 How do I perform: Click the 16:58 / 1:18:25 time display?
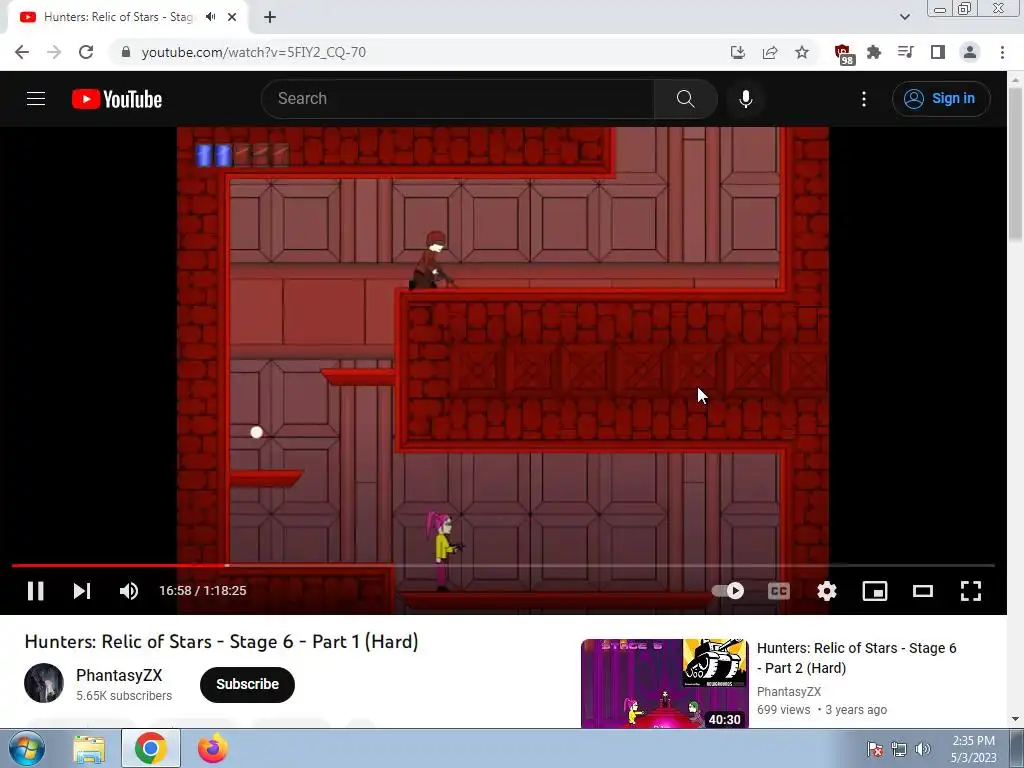[203, 591]
